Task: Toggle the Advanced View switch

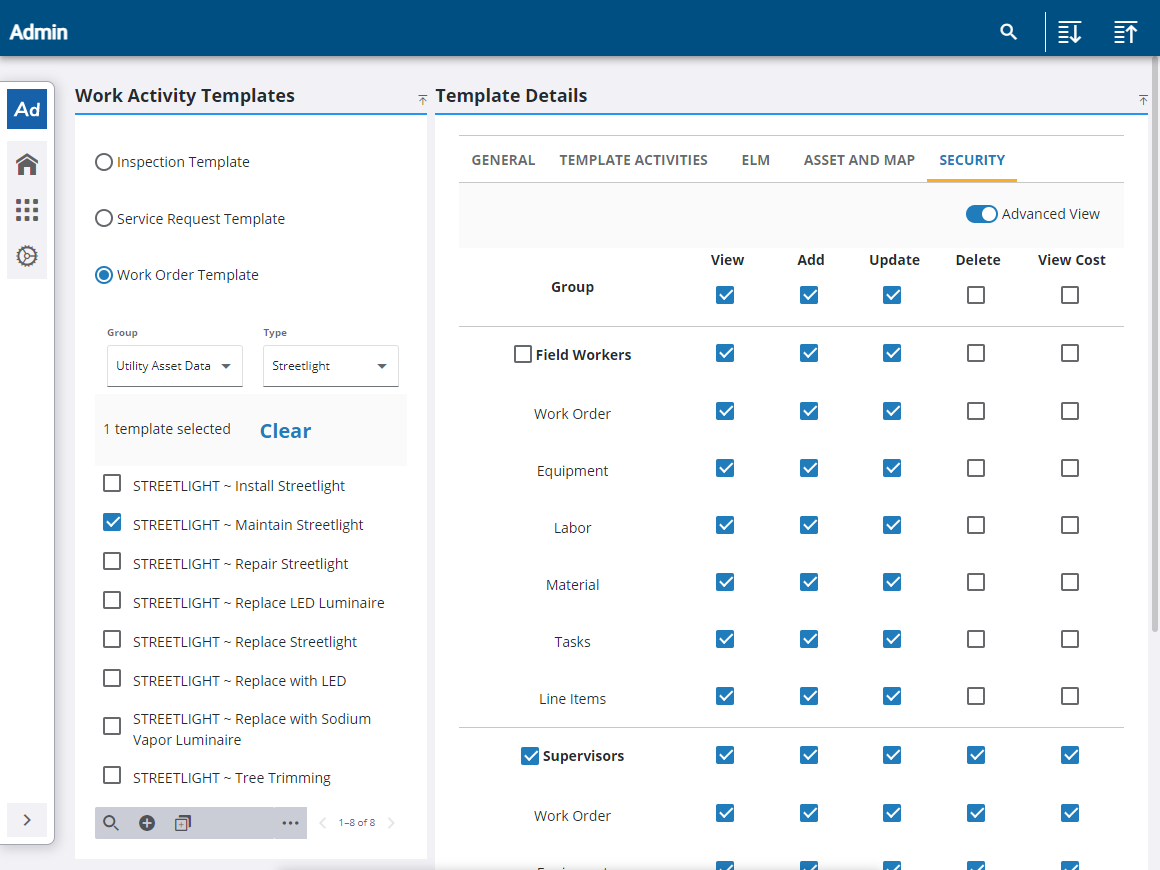Action: [x=981, y=214]
